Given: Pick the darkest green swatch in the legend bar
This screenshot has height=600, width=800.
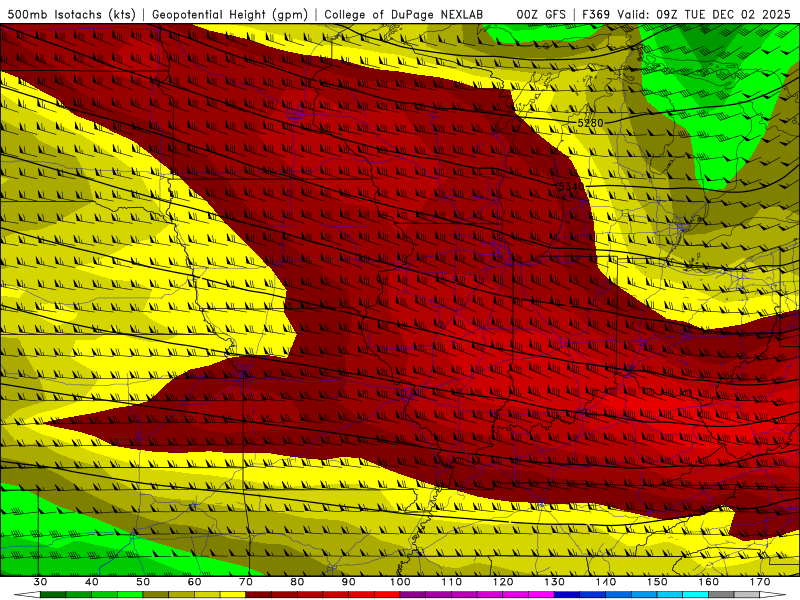Looking at the screenshot, I should pyautogui.click(x=53, y=595).
